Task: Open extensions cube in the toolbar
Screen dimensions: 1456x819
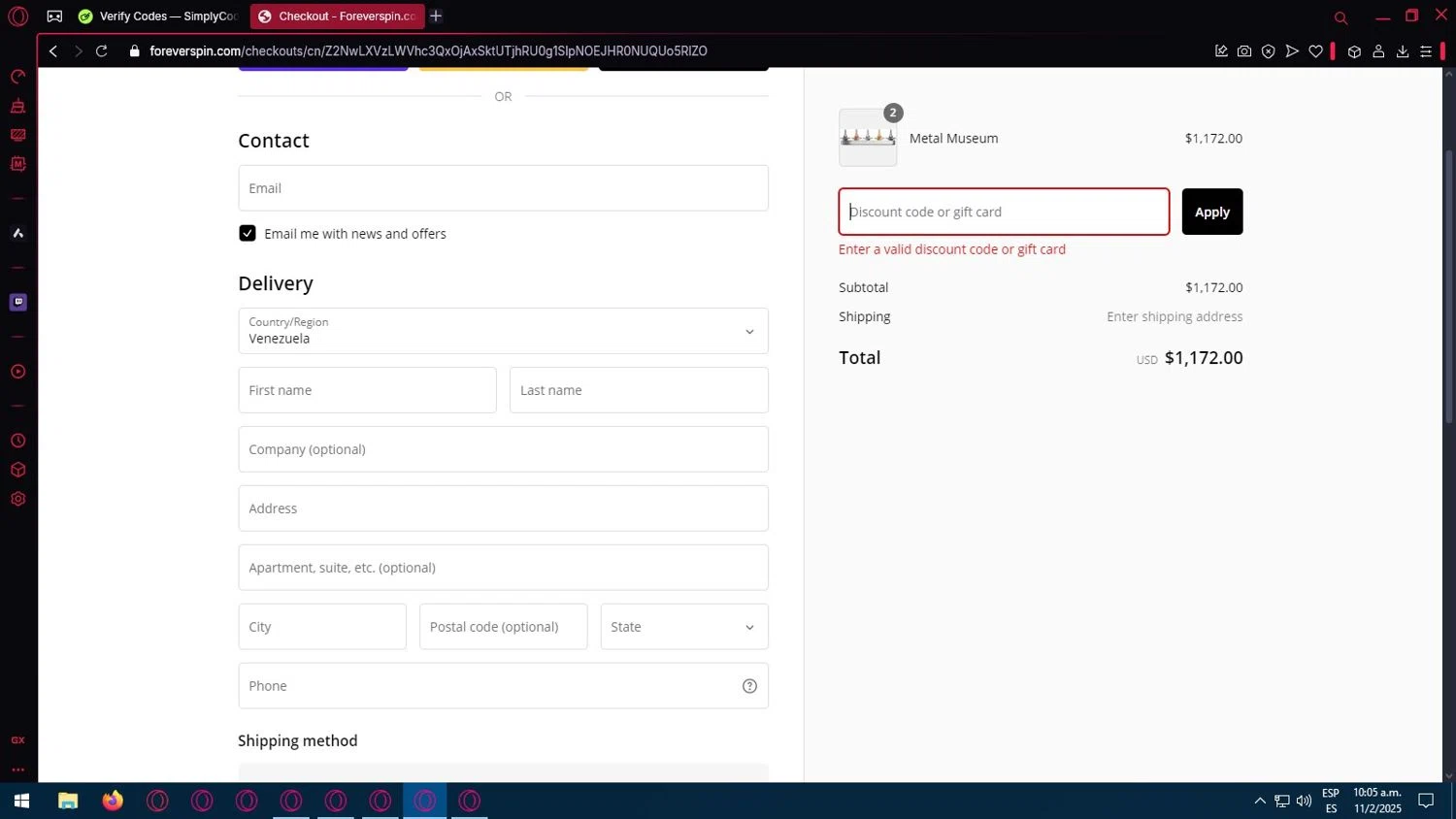Action: click(x=1354, y=51)
